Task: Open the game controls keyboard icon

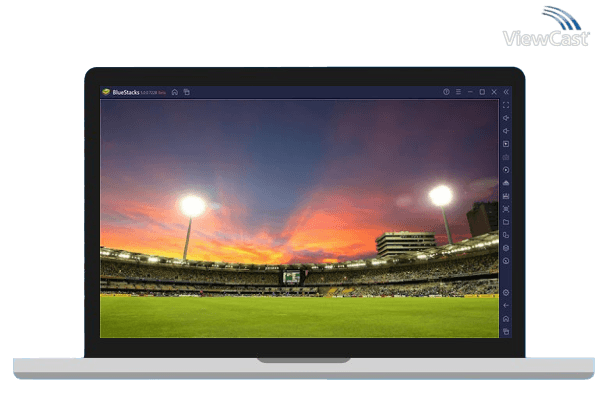Action: (x=506, y=157)
